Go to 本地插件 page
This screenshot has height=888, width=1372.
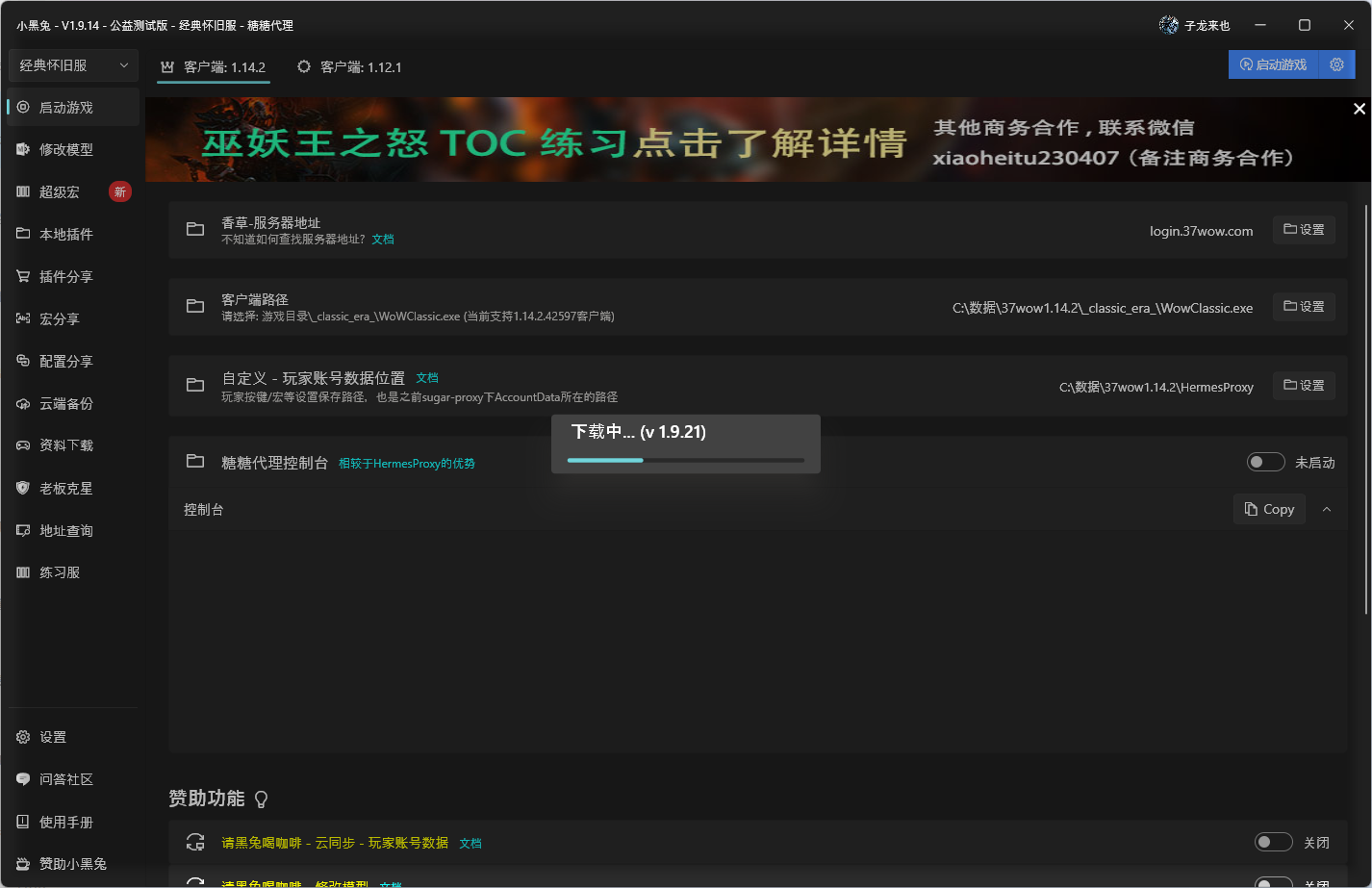(73, 235)
